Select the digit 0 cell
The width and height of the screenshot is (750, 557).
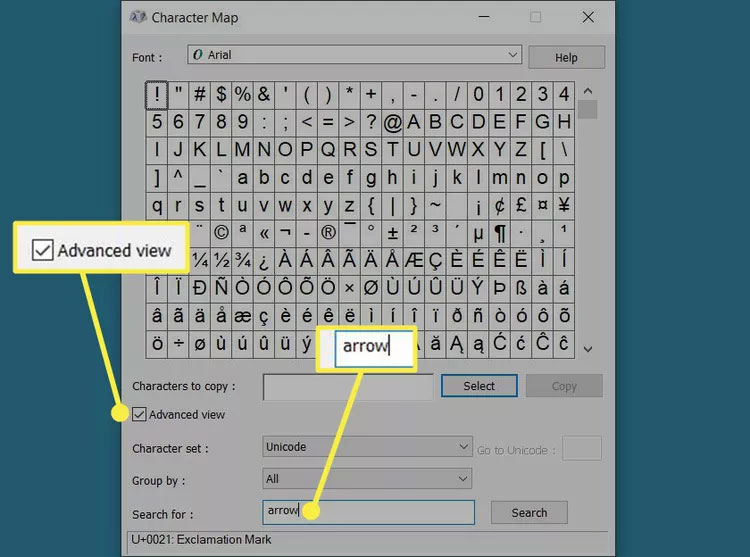[478, 95]
